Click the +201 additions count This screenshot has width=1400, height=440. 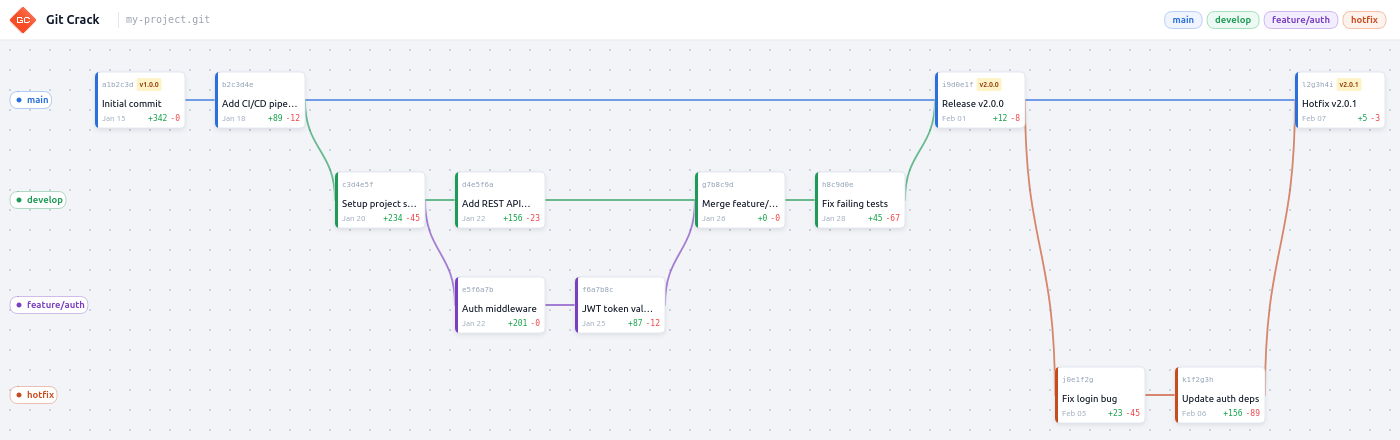click(517, 323)
